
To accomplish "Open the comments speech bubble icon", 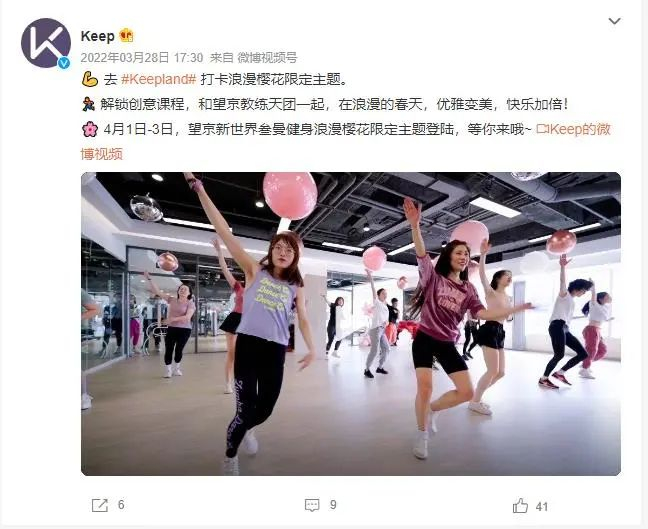I will (312, 505).
